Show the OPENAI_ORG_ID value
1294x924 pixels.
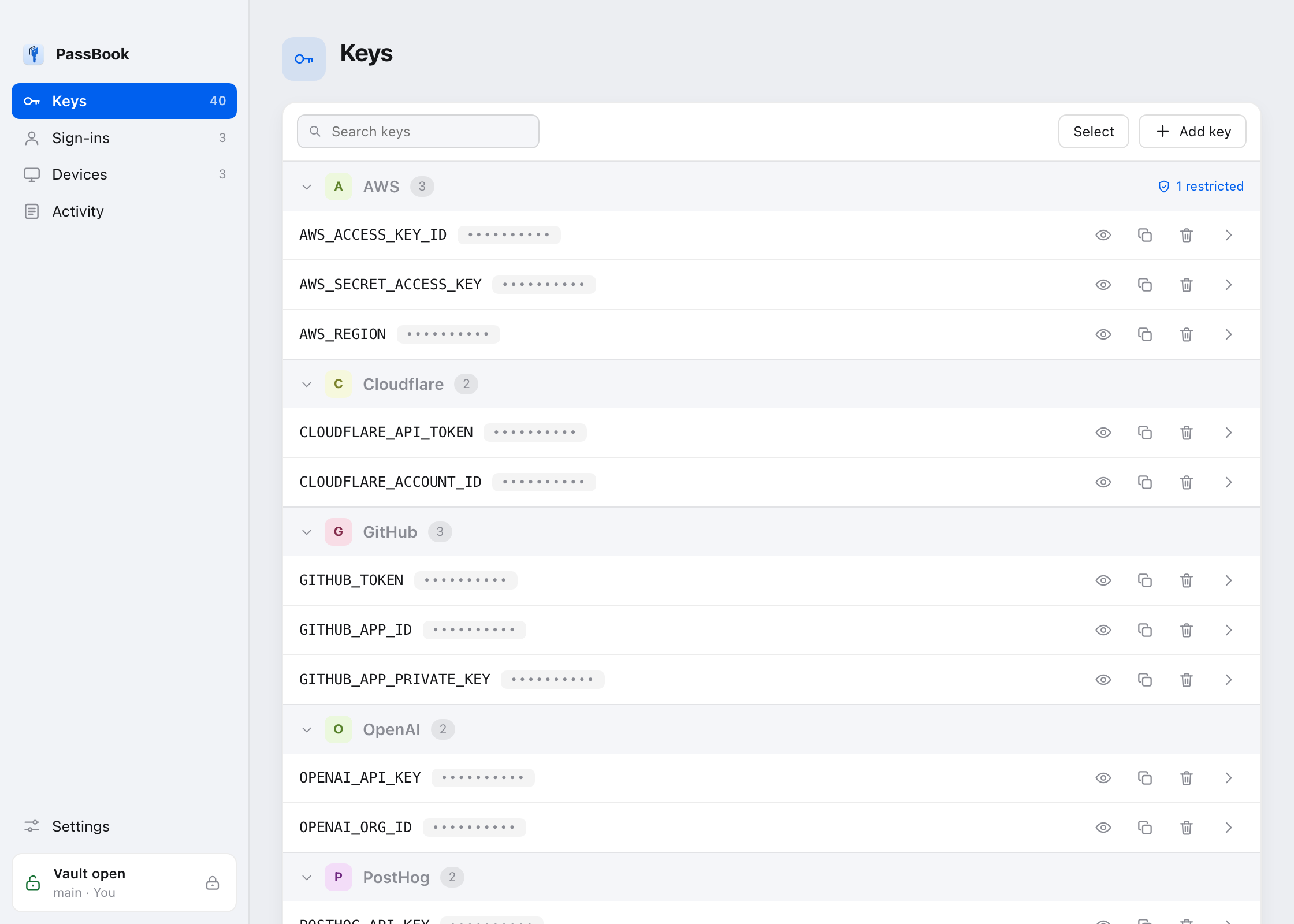tap(1103, 828)
